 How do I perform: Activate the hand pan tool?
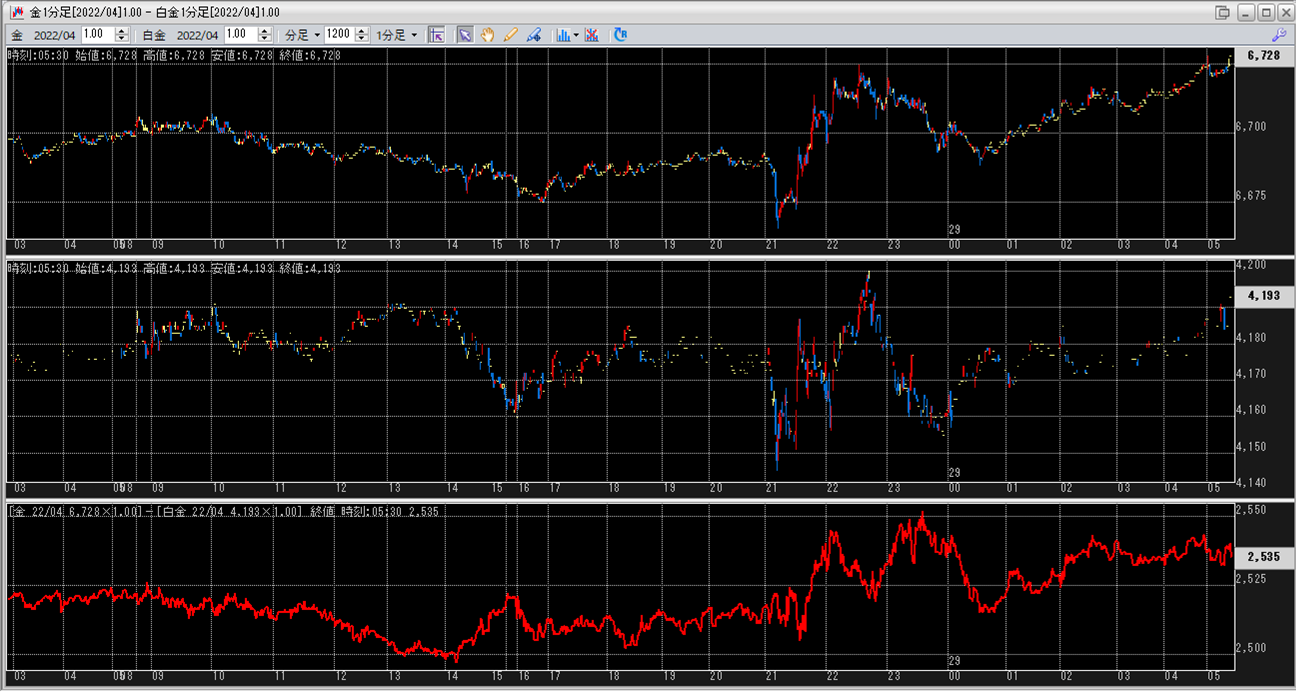click(488, 35)
